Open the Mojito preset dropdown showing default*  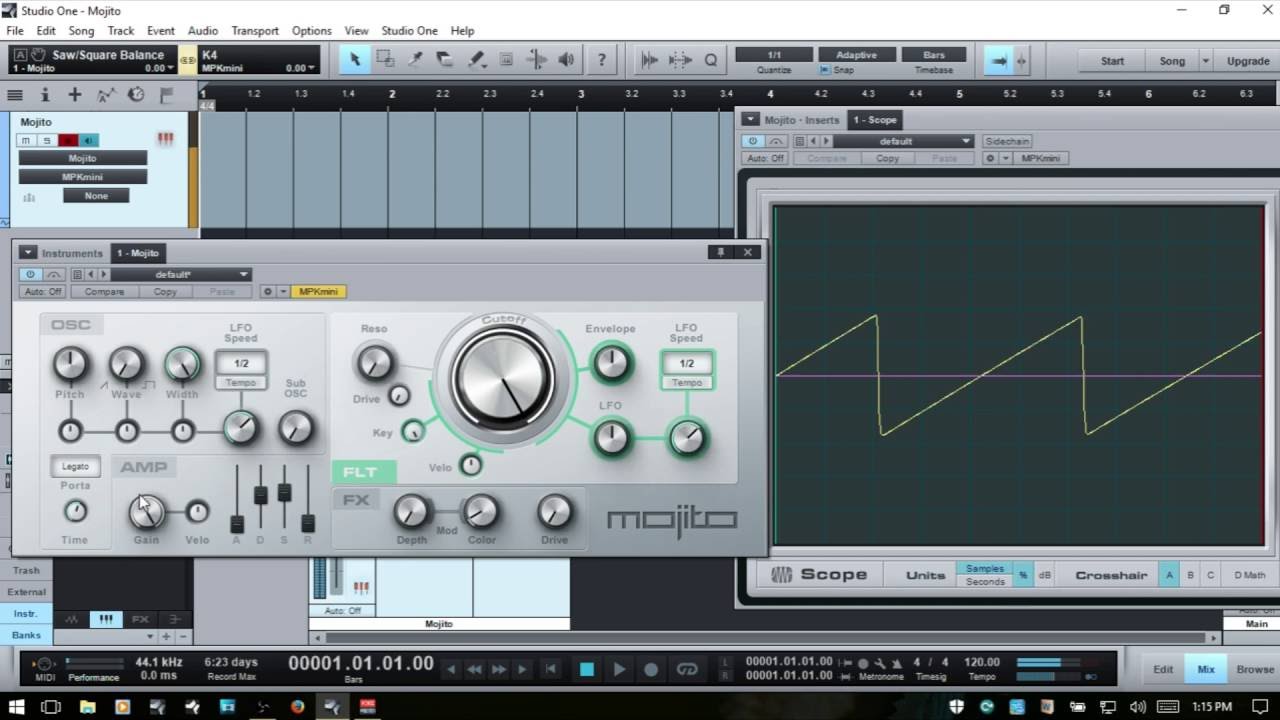tap(180, 274)
